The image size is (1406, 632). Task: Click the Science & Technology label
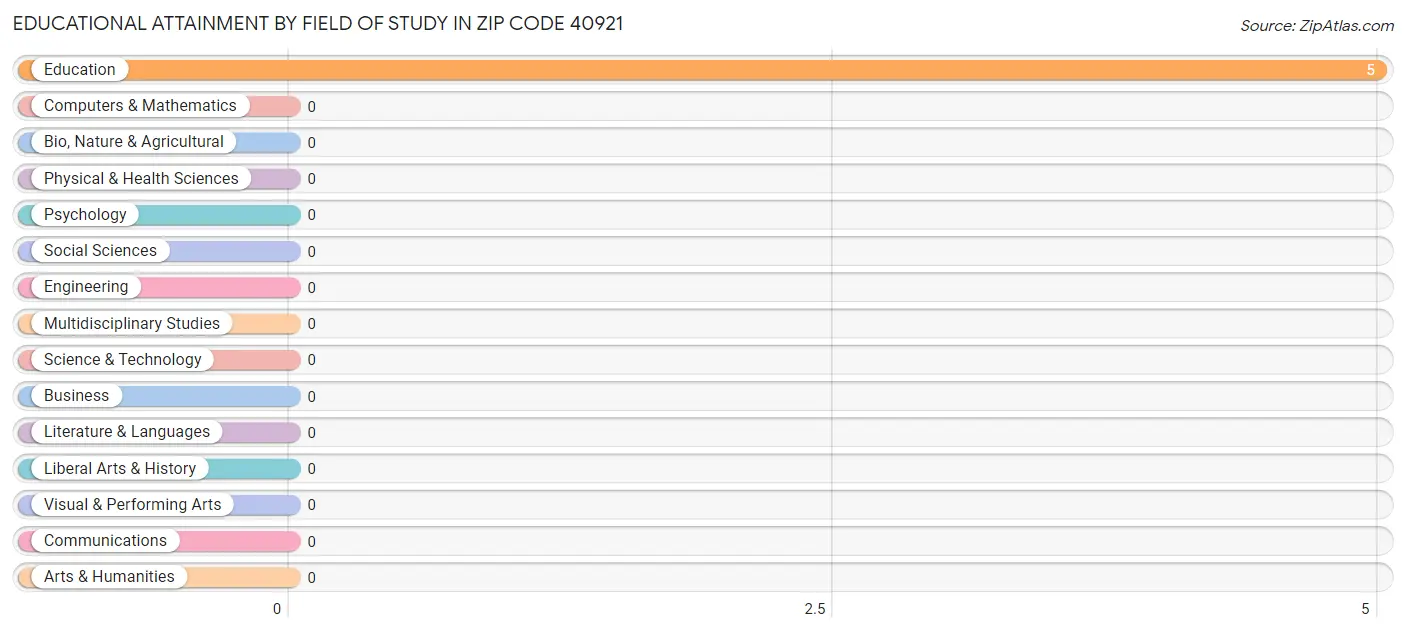pos(123,359)
